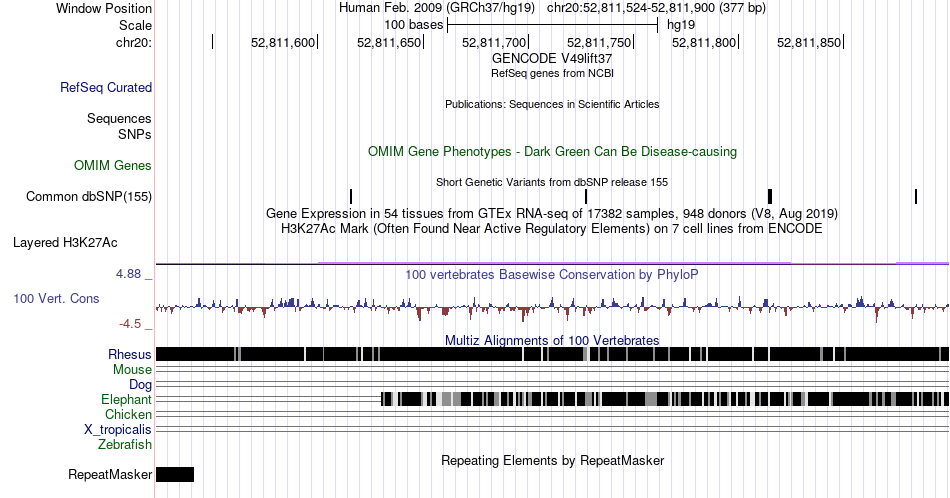Image resolution: width=950 pixels, height=498 pixels.
Task: Click 'Repeating Elements by RepeatMasker' title
Action: click(x=553, y=460)
